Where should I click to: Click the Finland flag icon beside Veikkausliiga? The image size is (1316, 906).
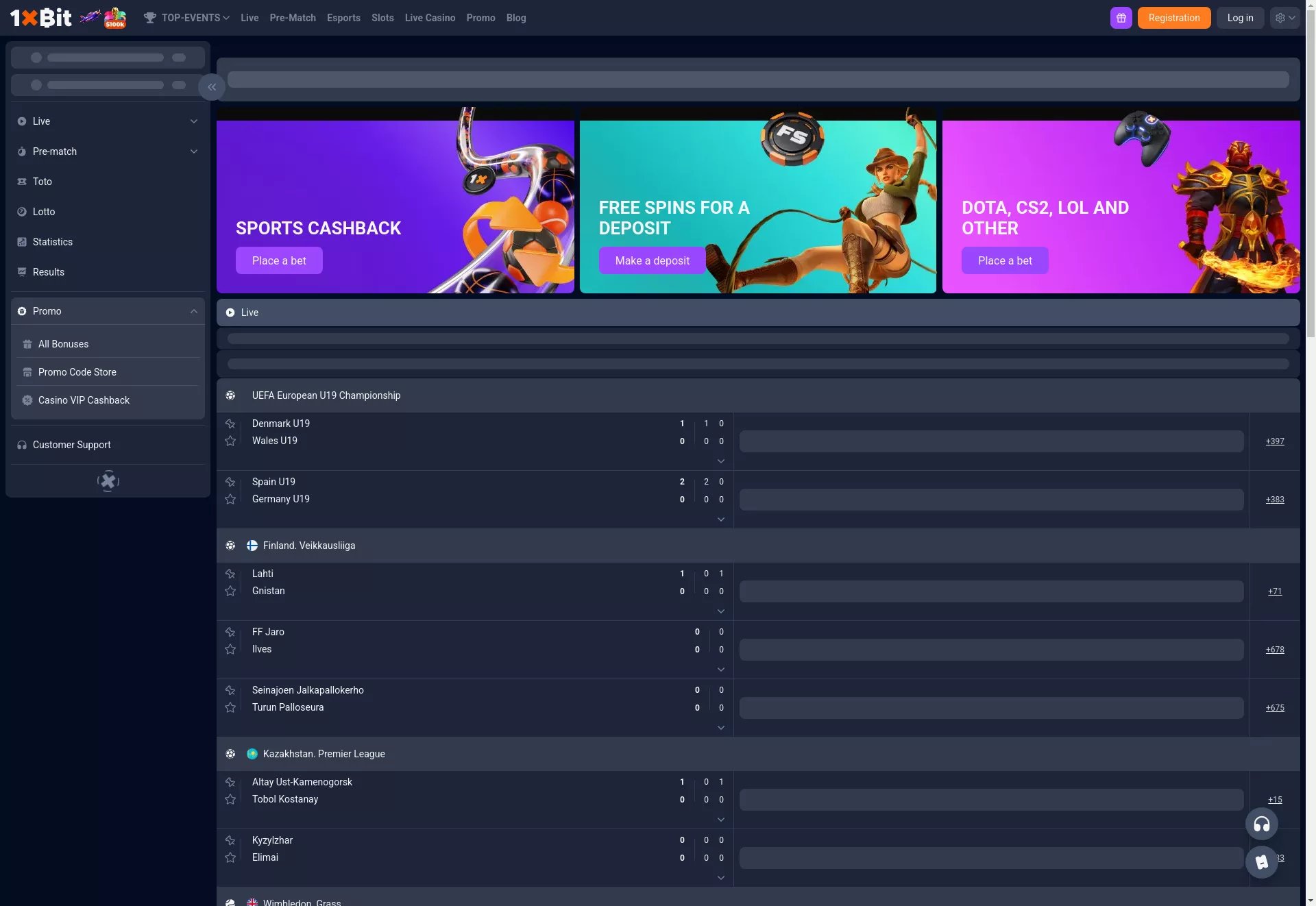click(252, 546)
